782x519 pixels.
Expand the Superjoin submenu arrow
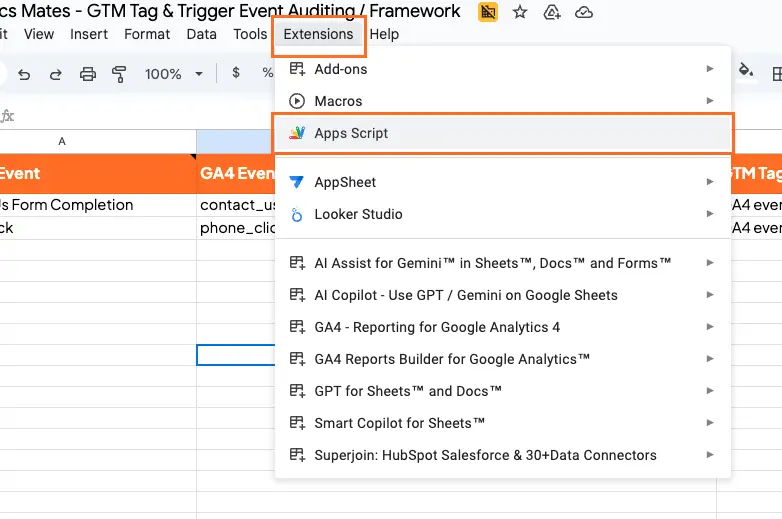tap(710, 455)
